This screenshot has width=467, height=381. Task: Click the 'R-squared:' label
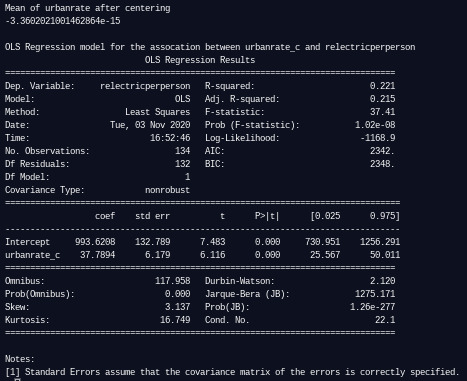pos(230,86)
